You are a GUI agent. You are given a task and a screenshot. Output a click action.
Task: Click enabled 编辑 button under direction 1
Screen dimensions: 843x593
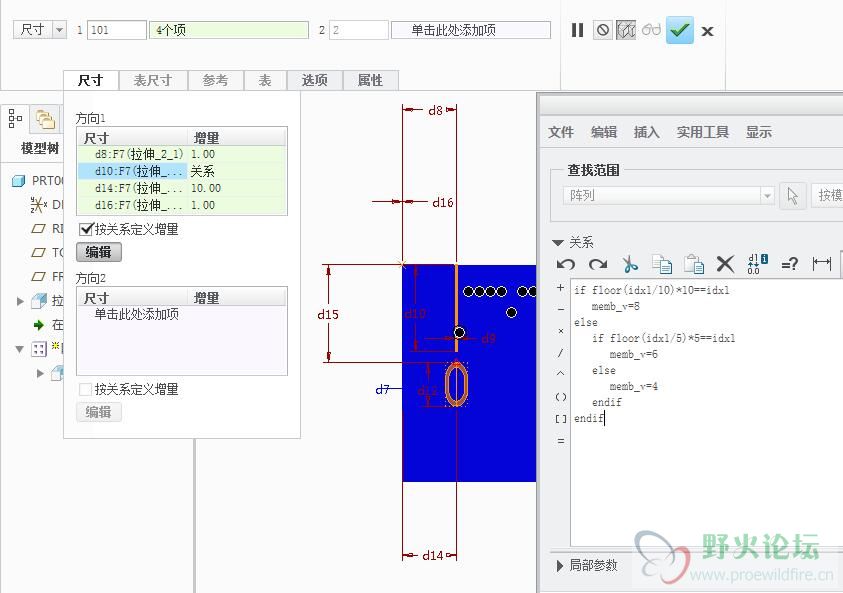click(x=99, y=252)
